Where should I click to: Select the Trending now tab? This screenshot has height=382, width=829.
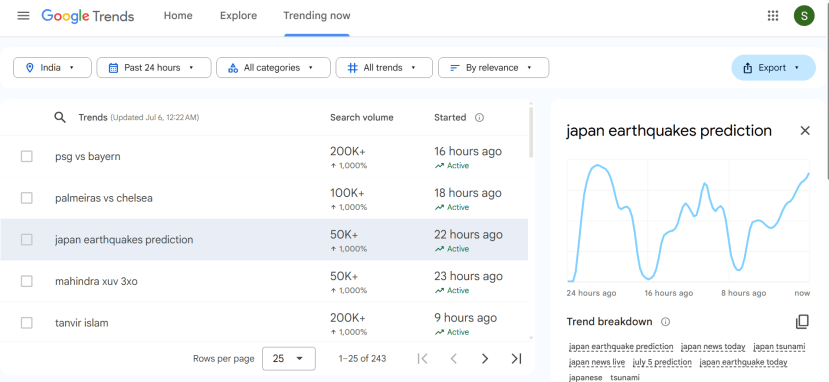(317, 16)
